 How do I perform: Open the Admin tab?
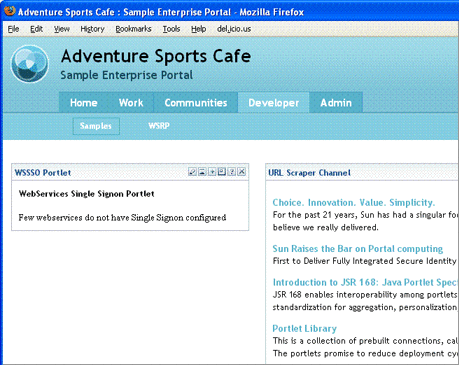point(336,103)
